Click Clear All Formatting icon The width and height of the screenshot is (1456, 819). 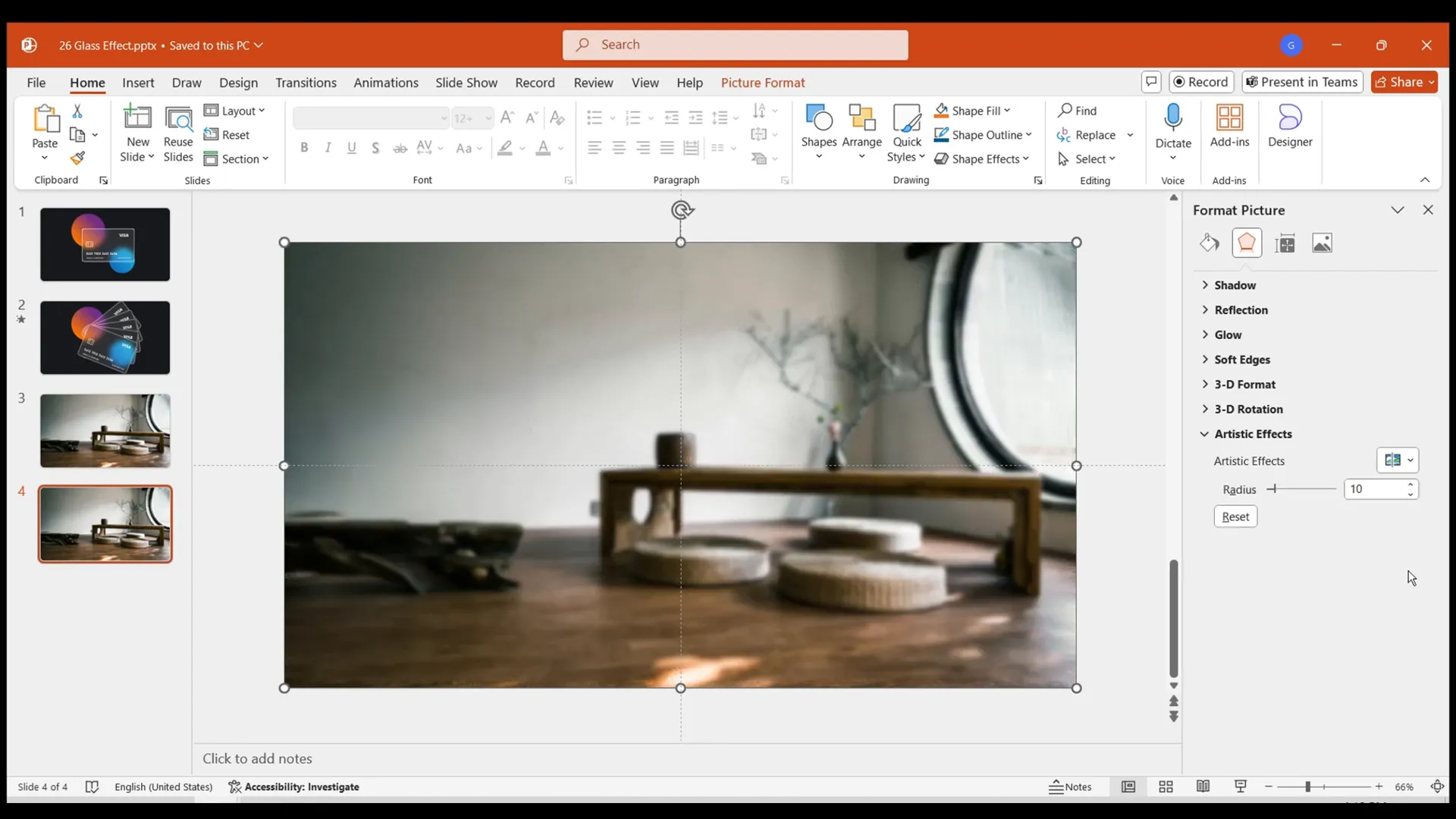coord(557,118)
